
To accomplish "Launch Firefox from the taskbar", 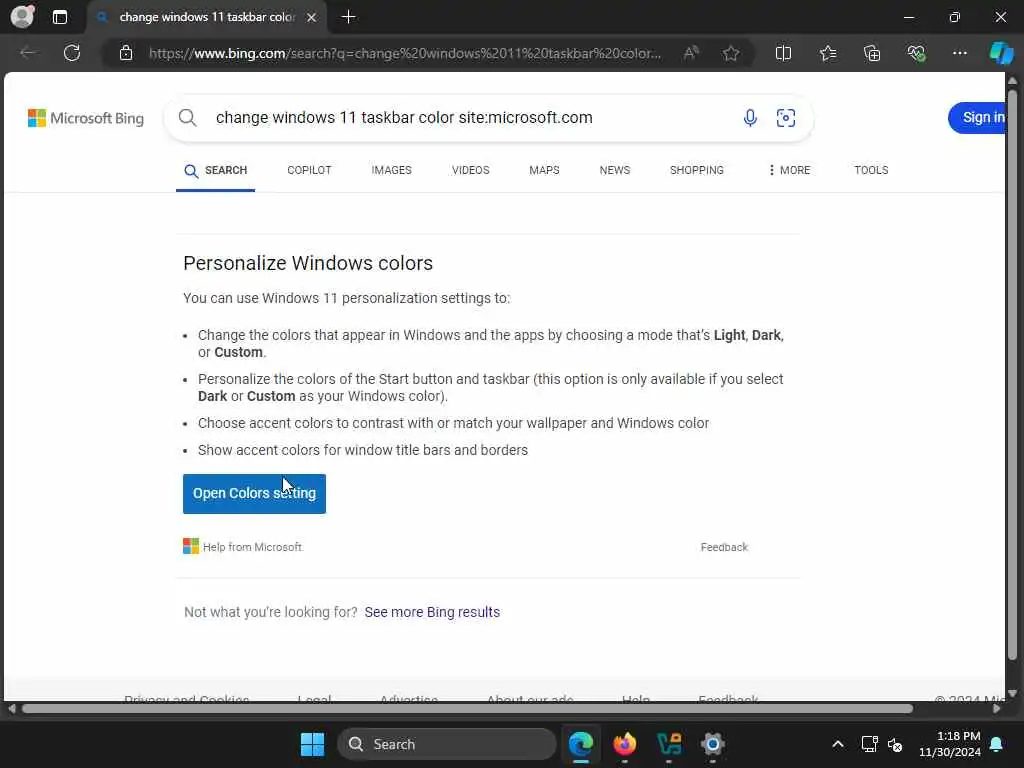I will point(624,744).
